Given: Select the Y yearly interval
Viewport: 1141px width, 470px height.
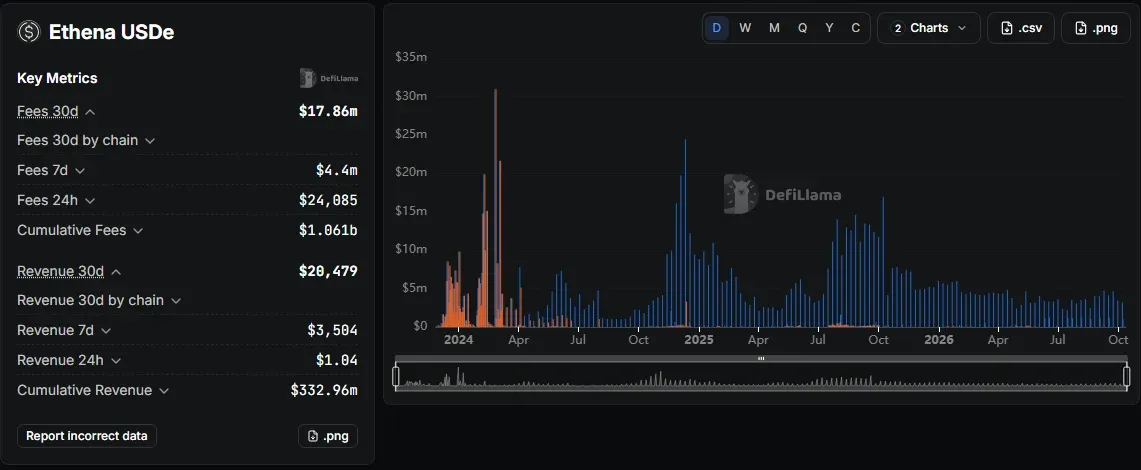Looking at the screenshot, I should 829,28.
